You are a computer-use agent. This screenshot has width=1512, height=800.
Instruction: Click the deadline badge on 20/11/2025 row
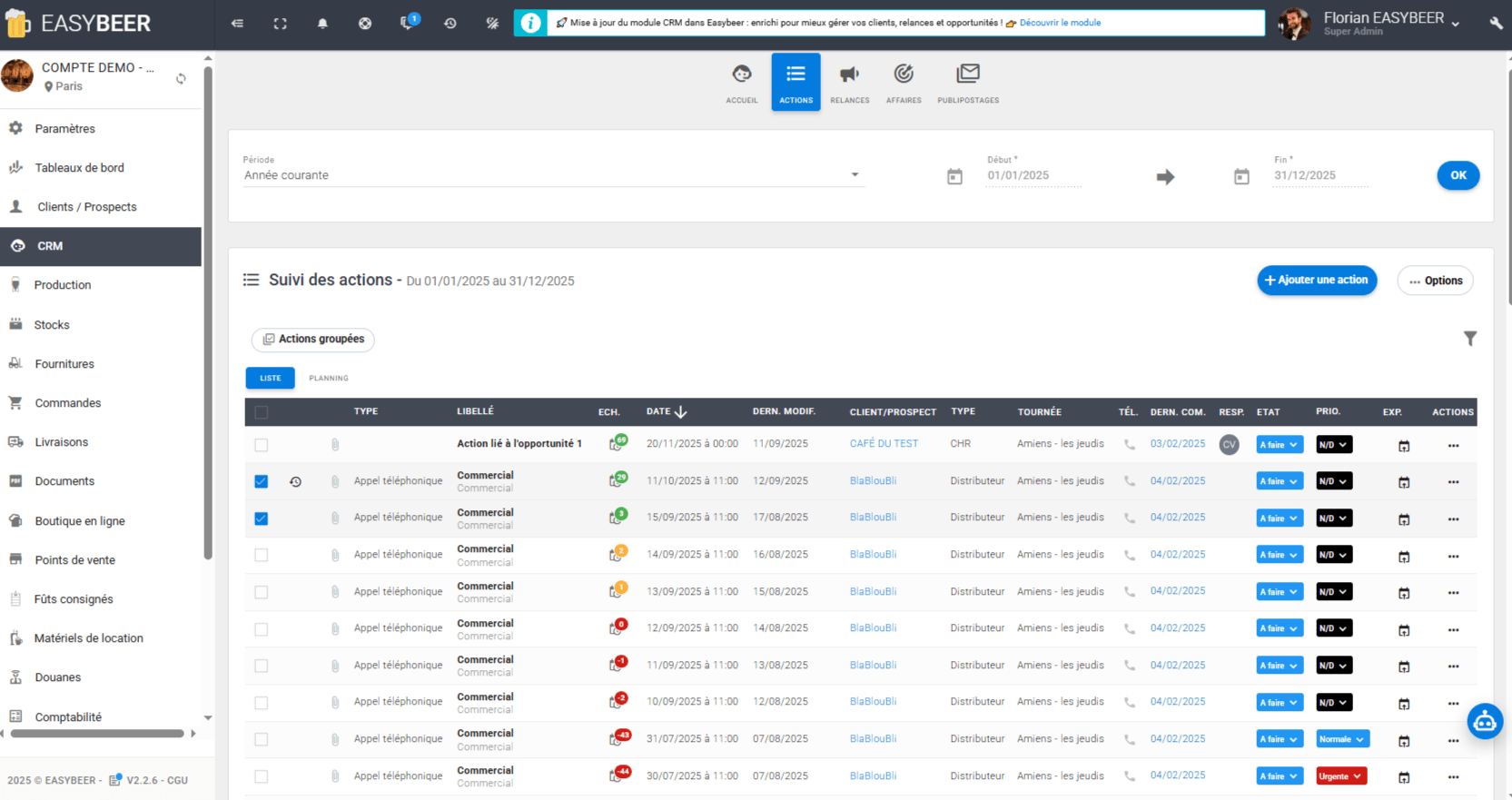618,443
